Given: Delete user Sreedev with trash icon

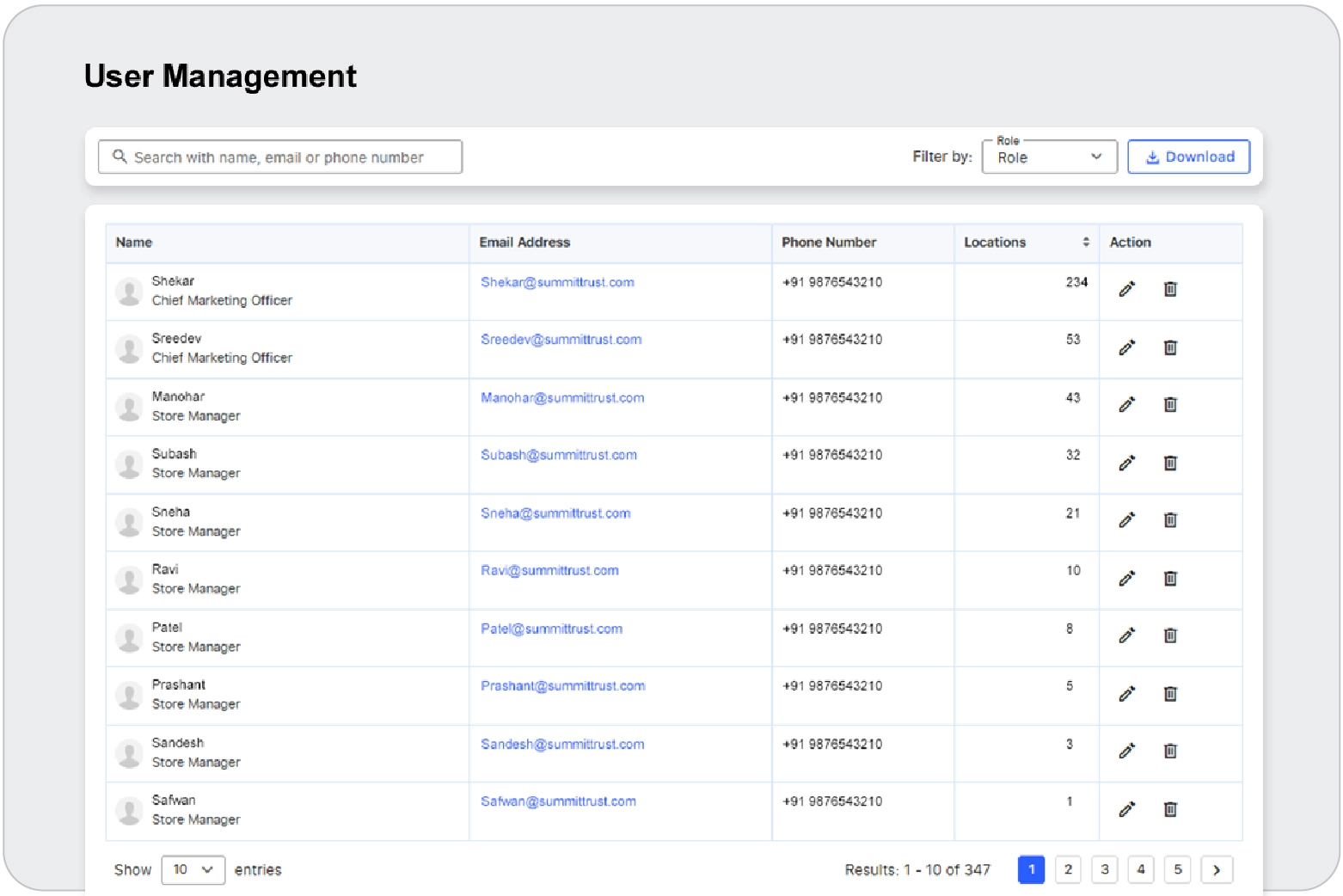Looking at the screenshot, I should point(1170,347).
